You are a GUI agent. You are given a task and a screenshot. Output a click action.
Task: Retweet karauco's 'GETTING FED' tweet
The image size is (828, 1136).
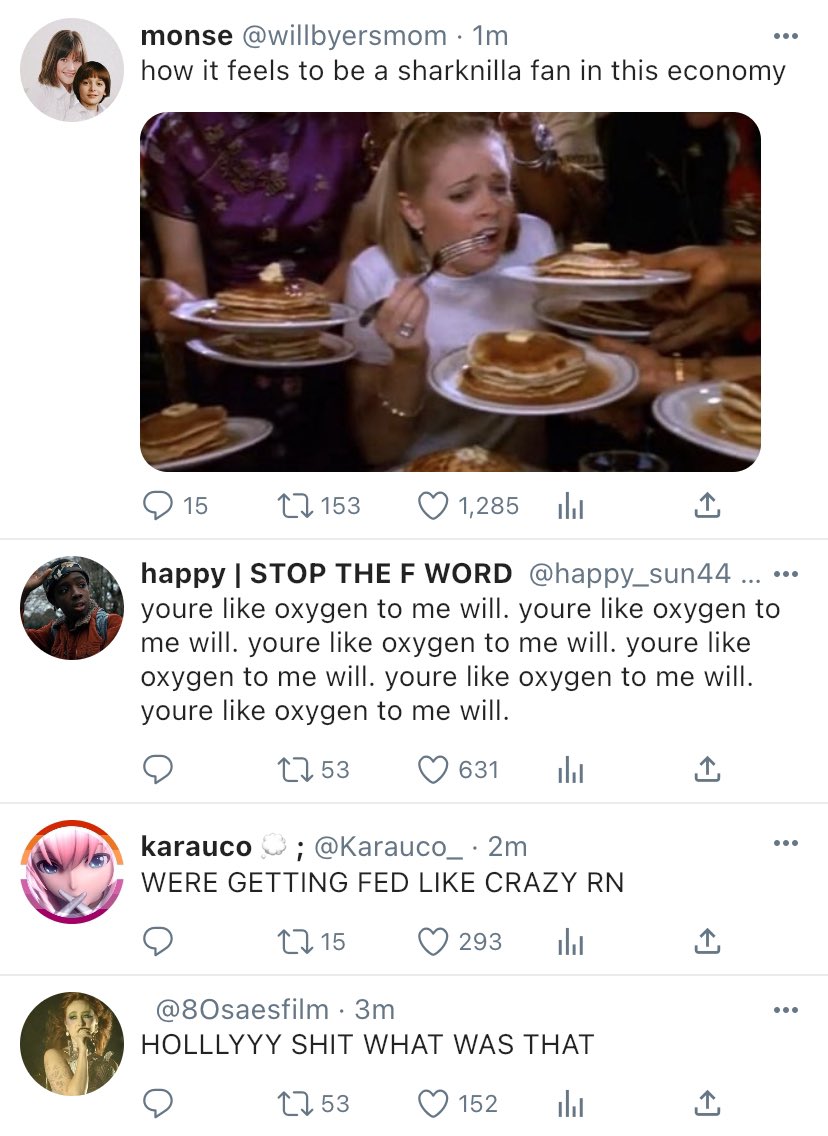coord(293,941)
